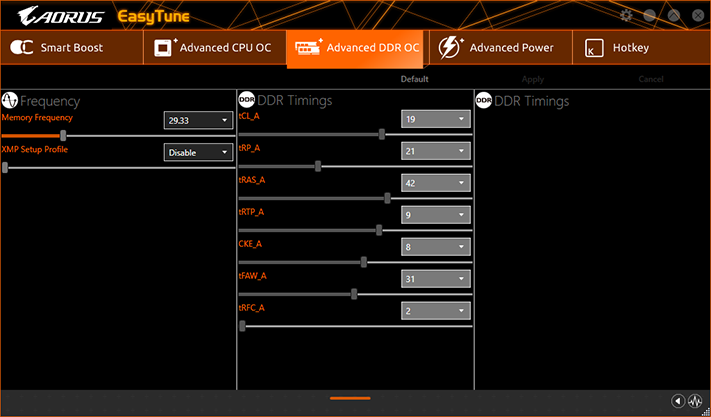
Task: Click the left arrow icon at bottom
Action: tap(678, 401)
